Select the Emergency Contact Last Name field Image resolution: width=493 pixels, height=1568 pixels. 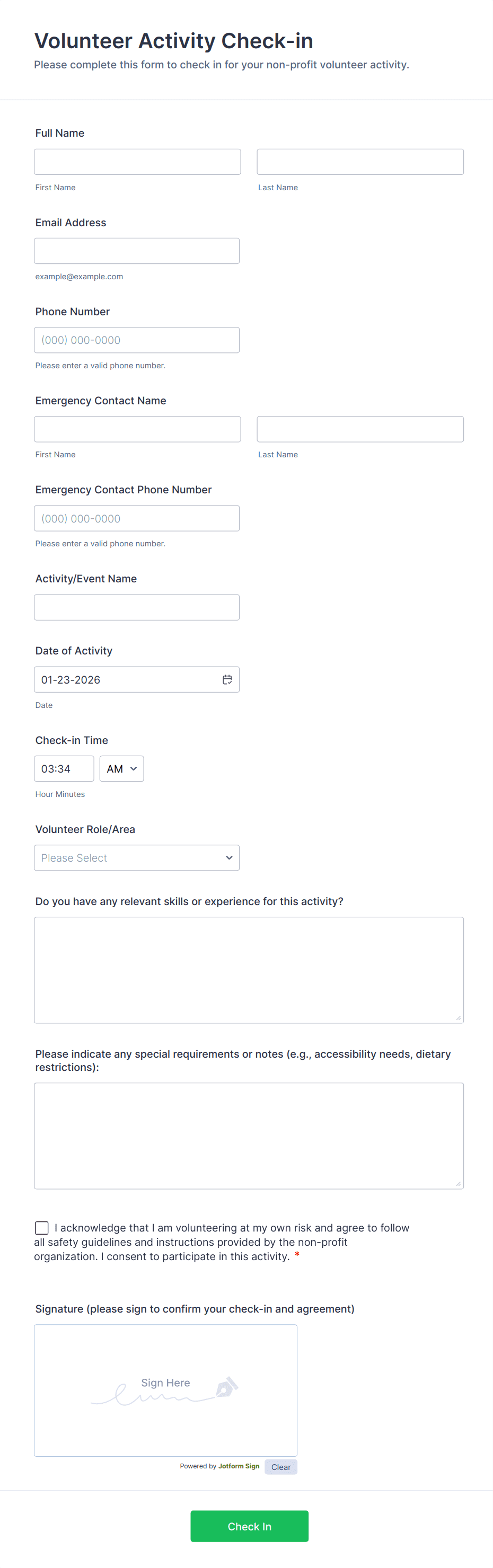point(360,429)
